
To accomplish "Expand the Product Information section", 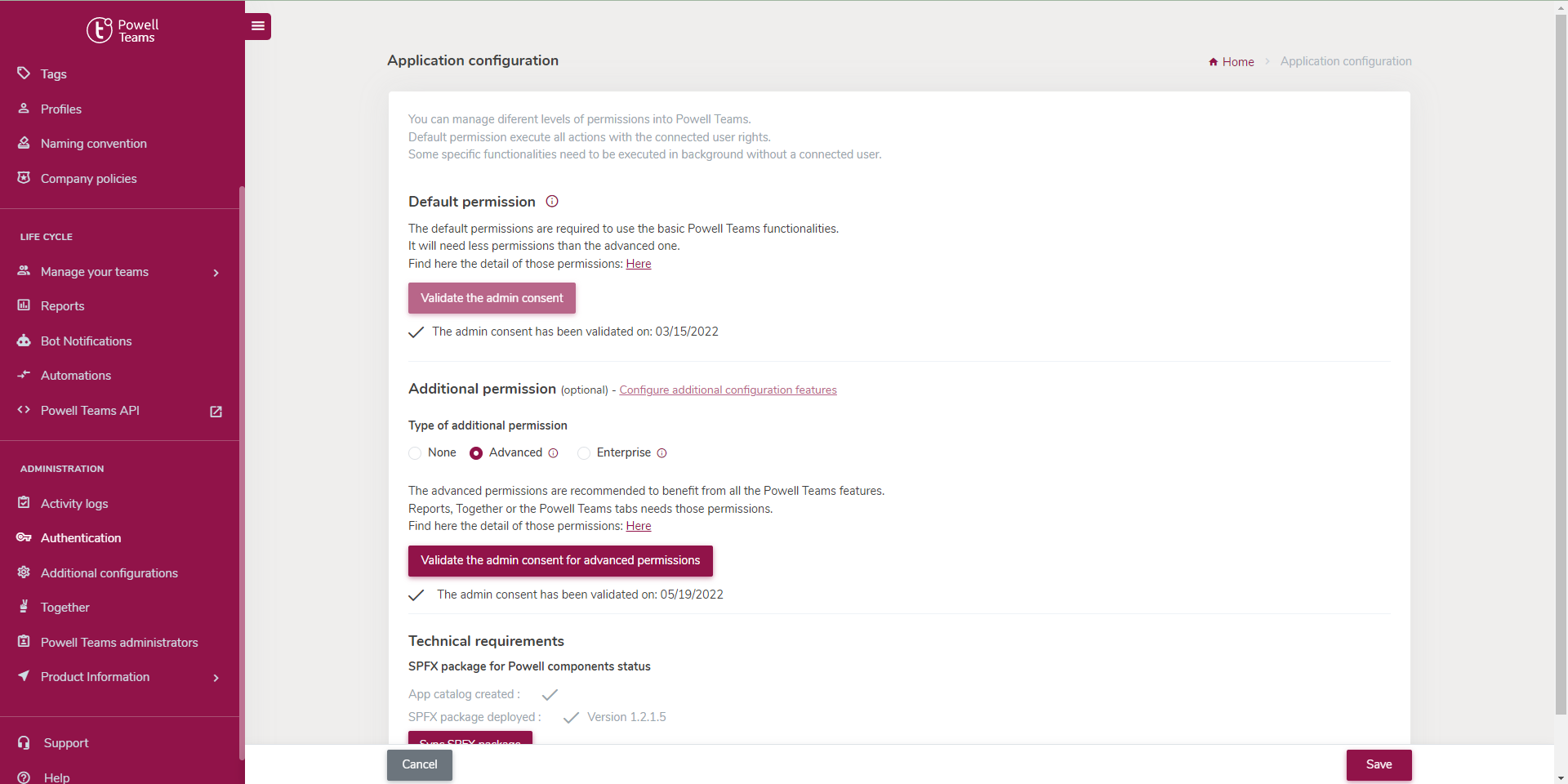I will point(216,677).
